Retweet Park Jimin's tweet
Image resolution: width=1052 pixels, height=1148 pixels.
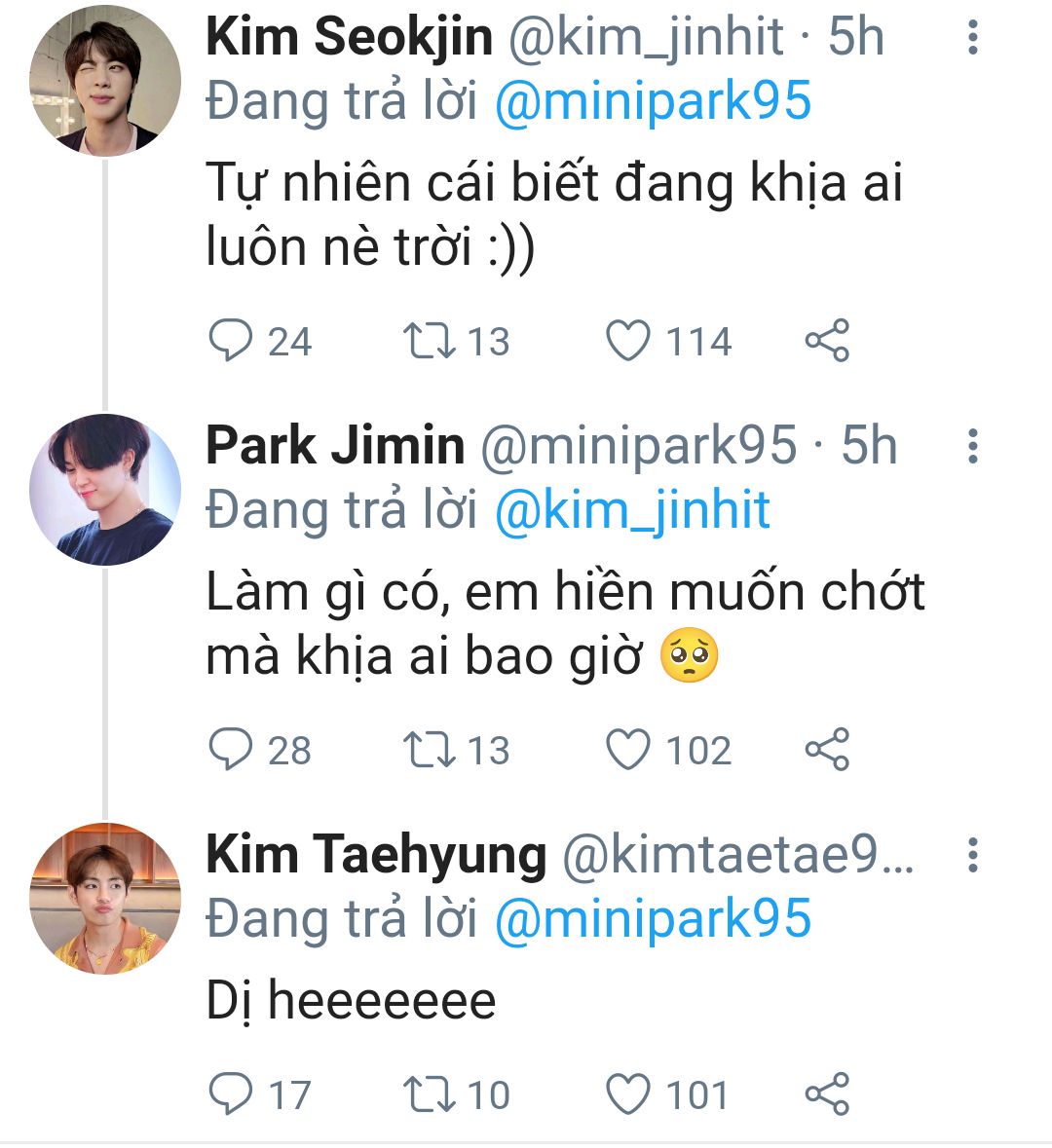429,751
